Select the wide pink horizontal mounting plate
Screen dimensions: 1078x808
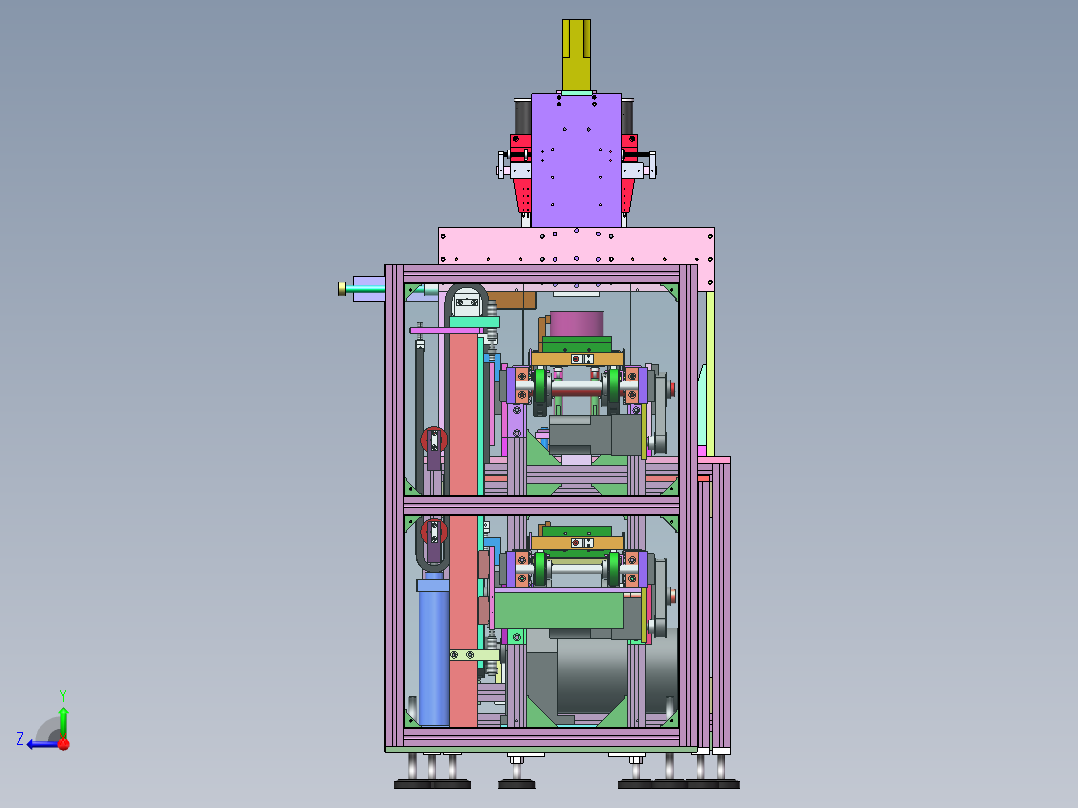576,245
